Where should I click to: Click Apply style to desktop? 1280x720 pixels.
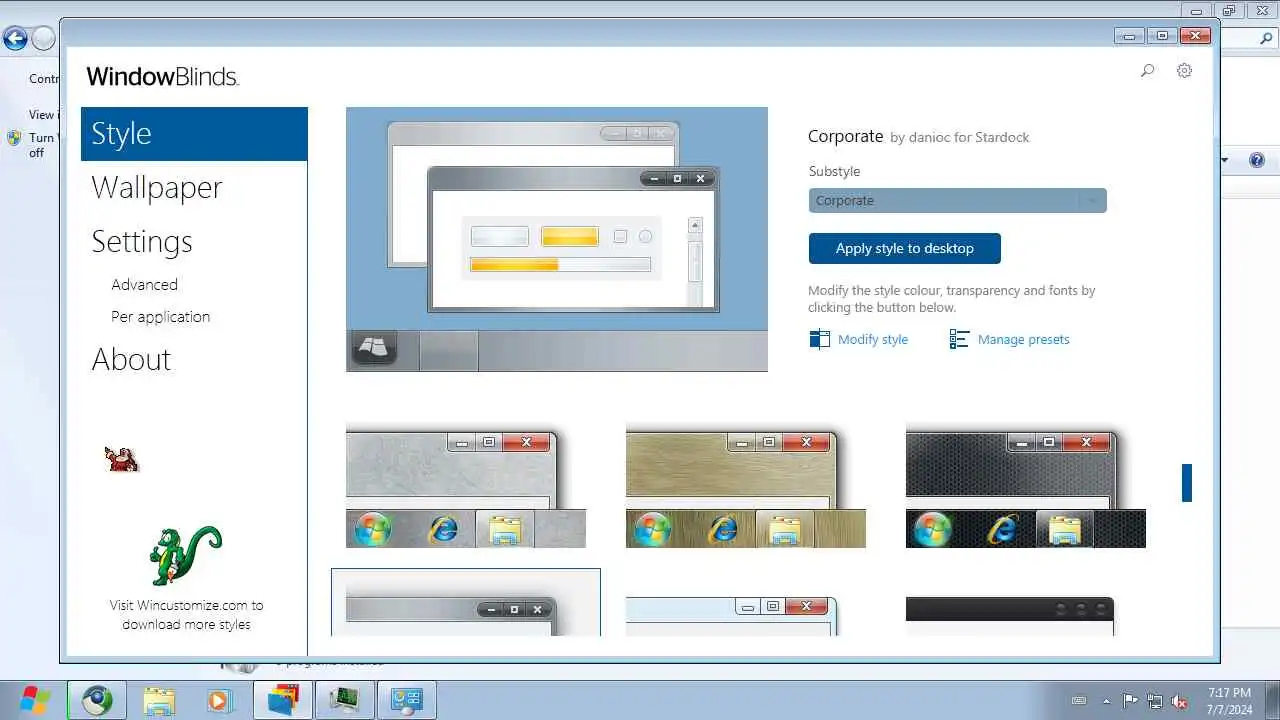pos(904,248)
